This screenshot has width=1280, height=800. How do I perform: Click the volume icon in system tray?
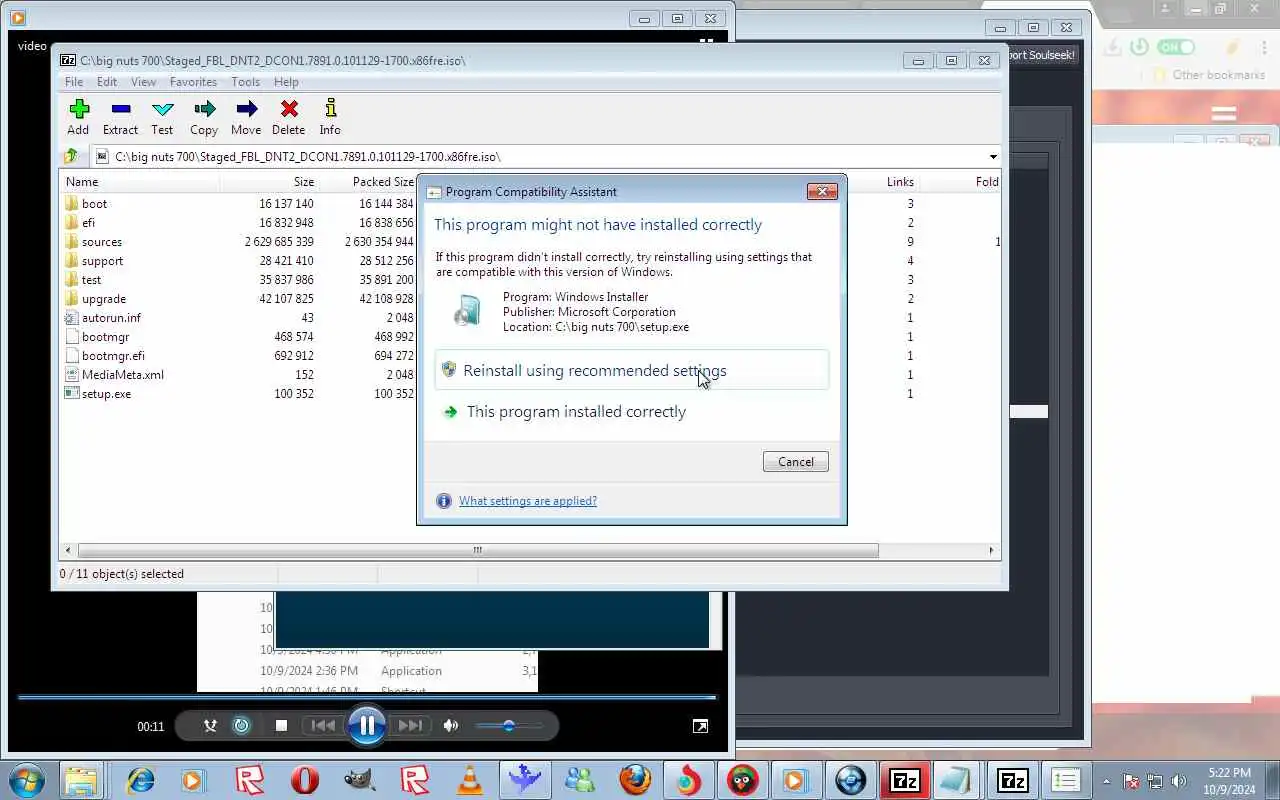pos(1179,781)
